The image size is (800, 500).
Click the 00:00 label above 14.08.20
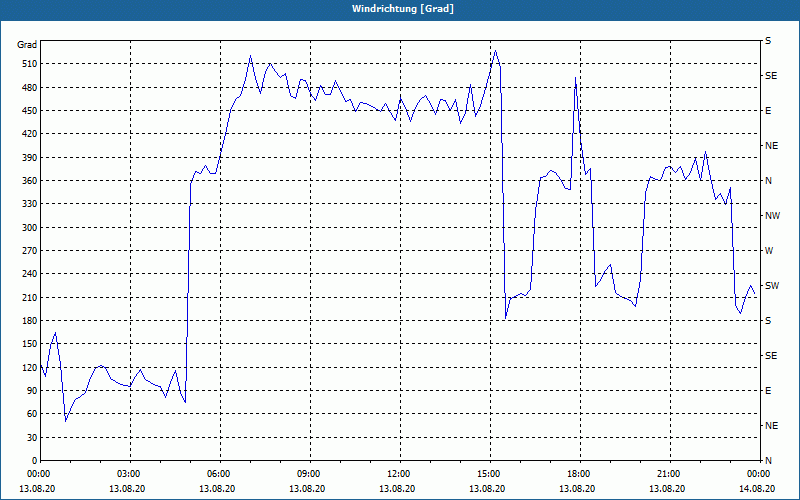757,474
